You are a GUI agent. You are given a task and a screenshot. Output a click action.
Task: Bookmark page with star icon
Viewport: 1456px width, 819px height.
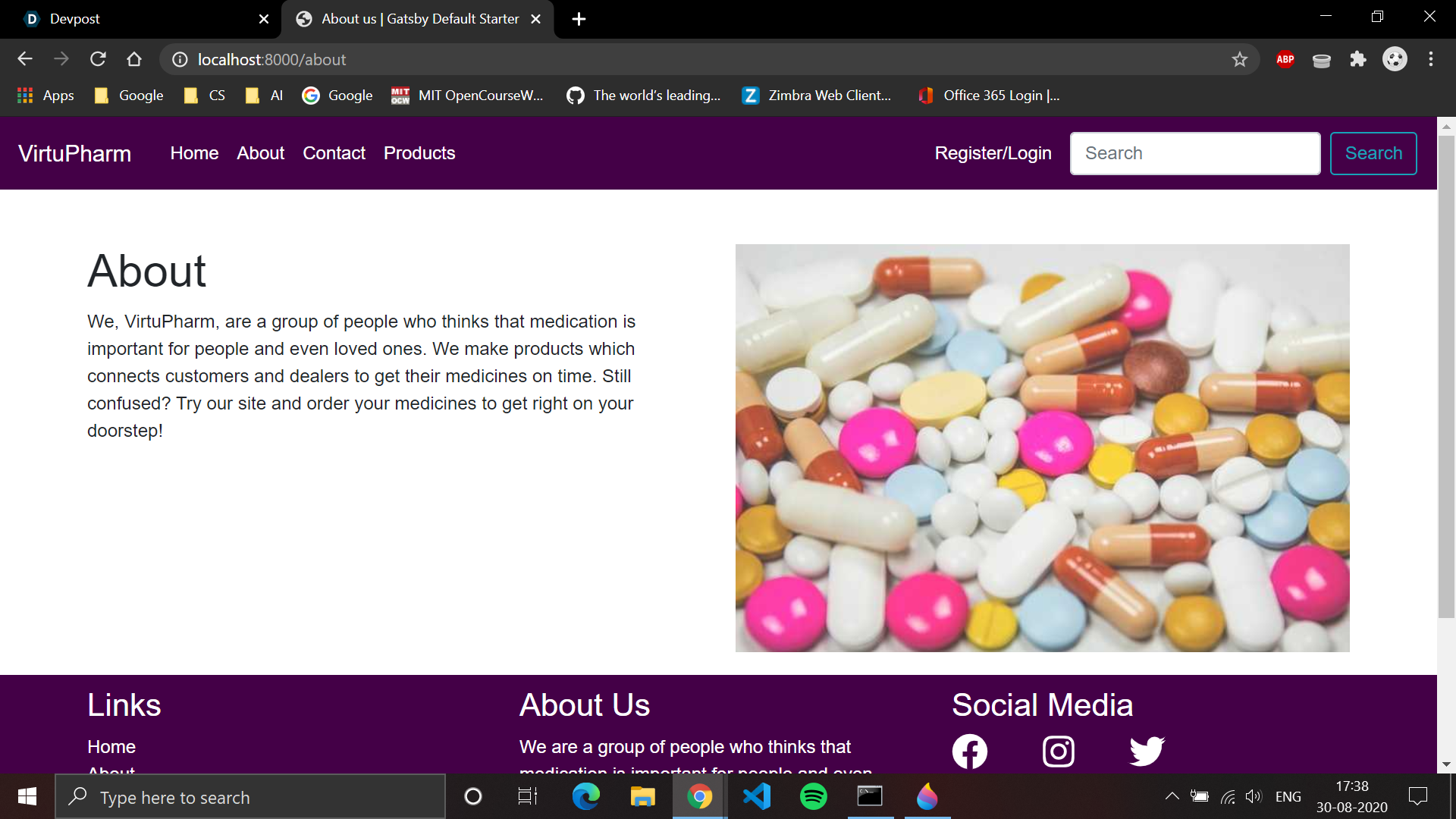click(x=1239, y=59)
